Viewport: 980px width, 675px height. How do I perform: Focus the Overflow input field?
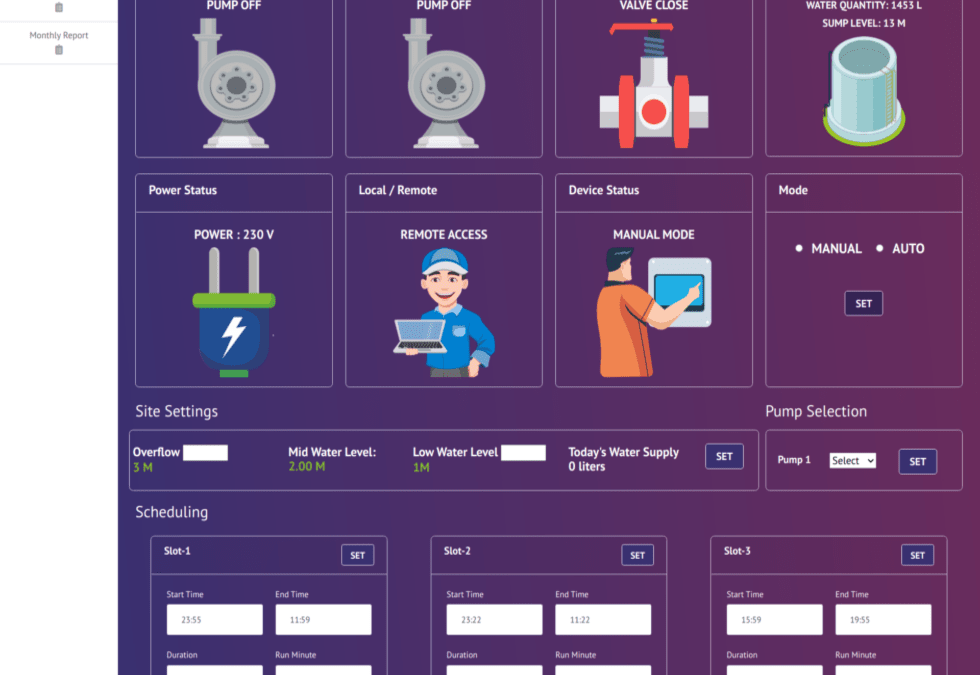click(205, 453)
